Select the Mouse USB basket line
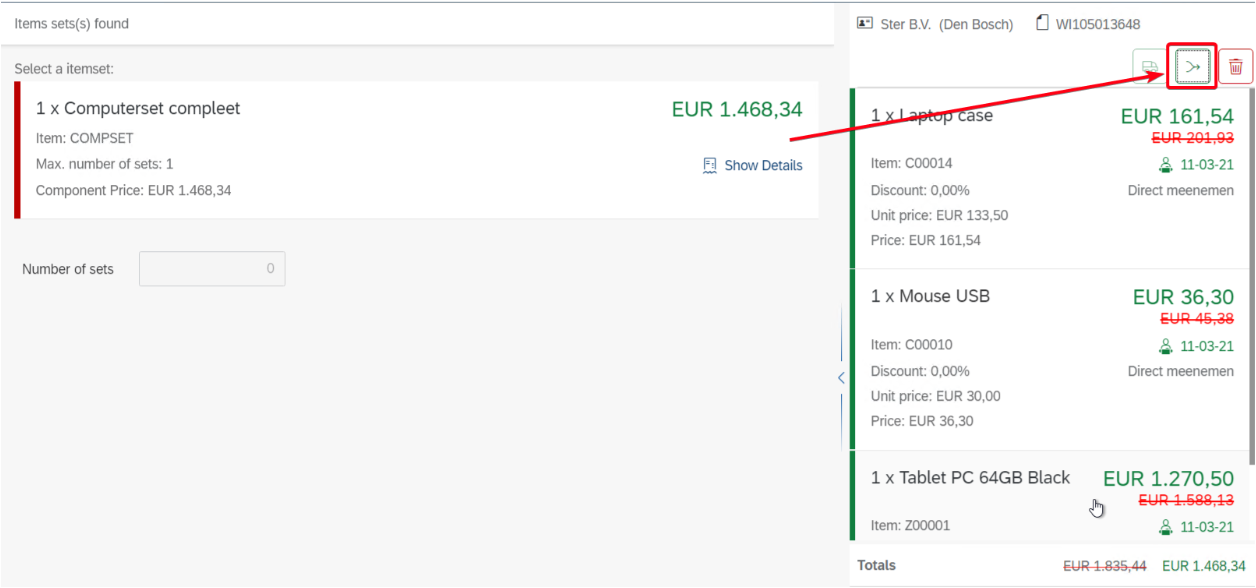Screen dimensions: 1256x588 point(1000,380)
